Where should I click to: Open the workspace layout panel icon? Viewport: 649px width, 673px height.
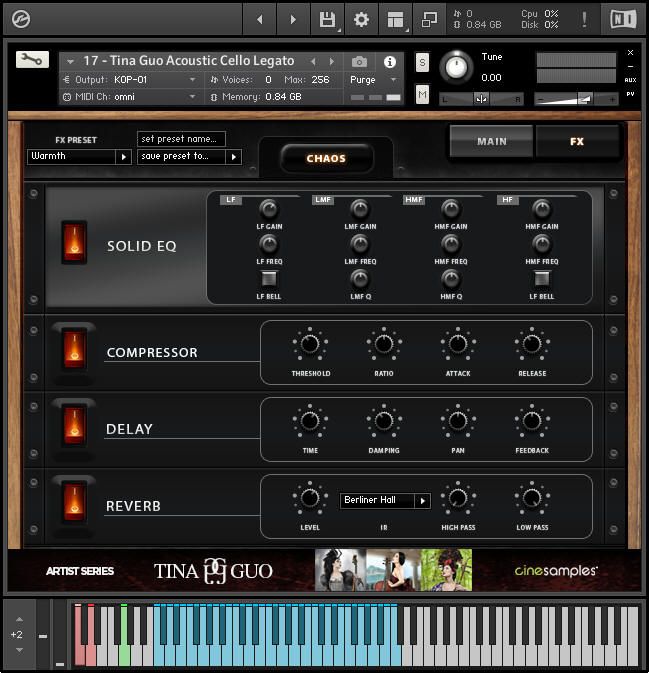point(395,19)
